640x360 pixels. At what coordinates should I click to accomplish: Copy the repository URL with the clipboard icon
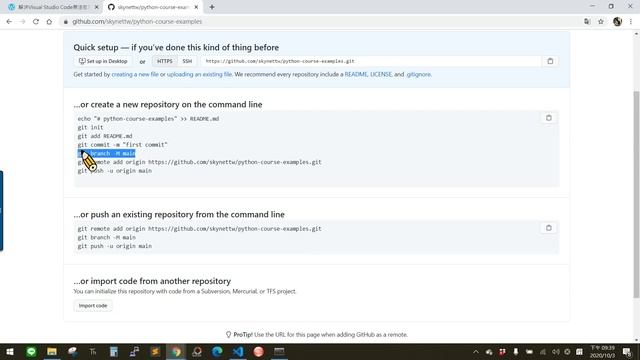[550, 61]
